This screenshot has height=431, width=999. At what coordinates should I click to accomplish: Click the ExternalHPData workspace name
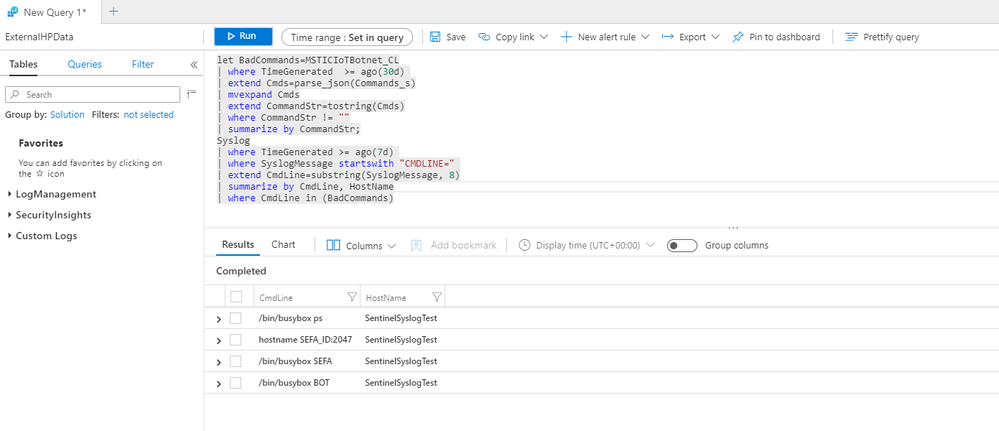(x=40, y=37)
